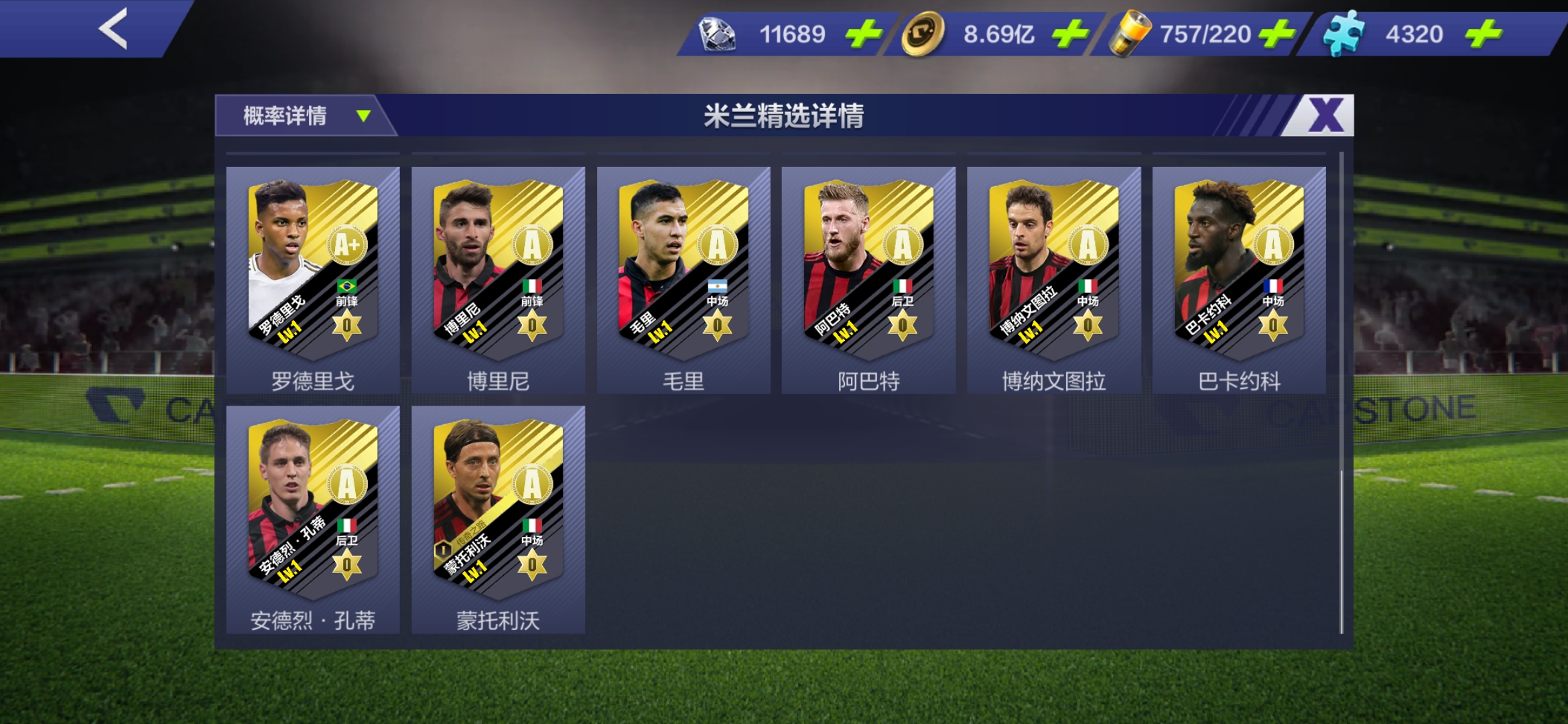Add puzzle pieces using the plus beside 4320
Image resolution: width=1568 pixels, height=724 pixels.
1484,34
